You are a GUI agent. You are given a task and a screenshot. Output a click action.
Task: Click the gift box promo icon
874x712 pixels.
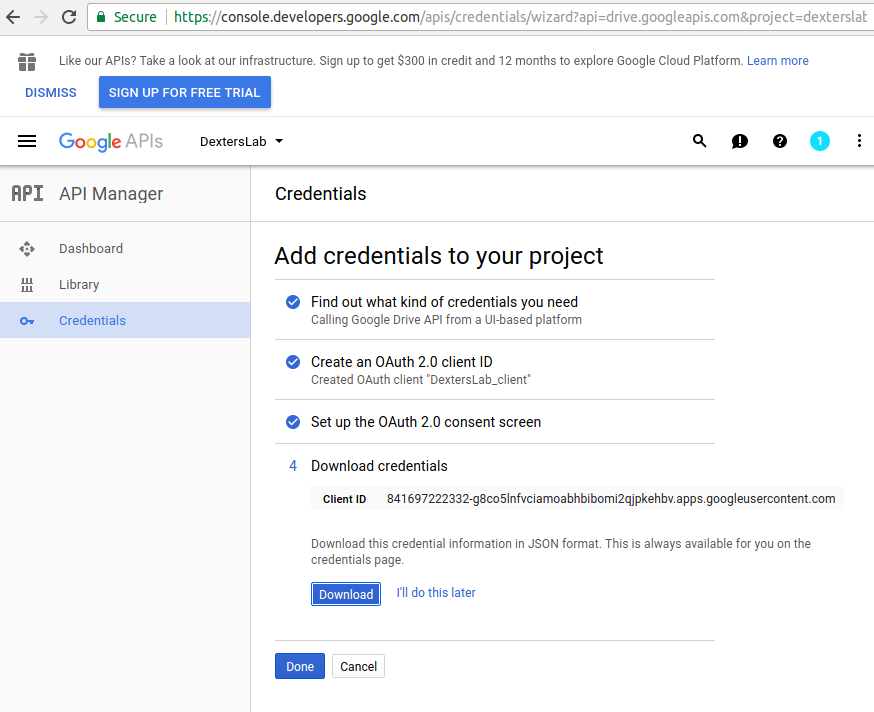(27, 61)
